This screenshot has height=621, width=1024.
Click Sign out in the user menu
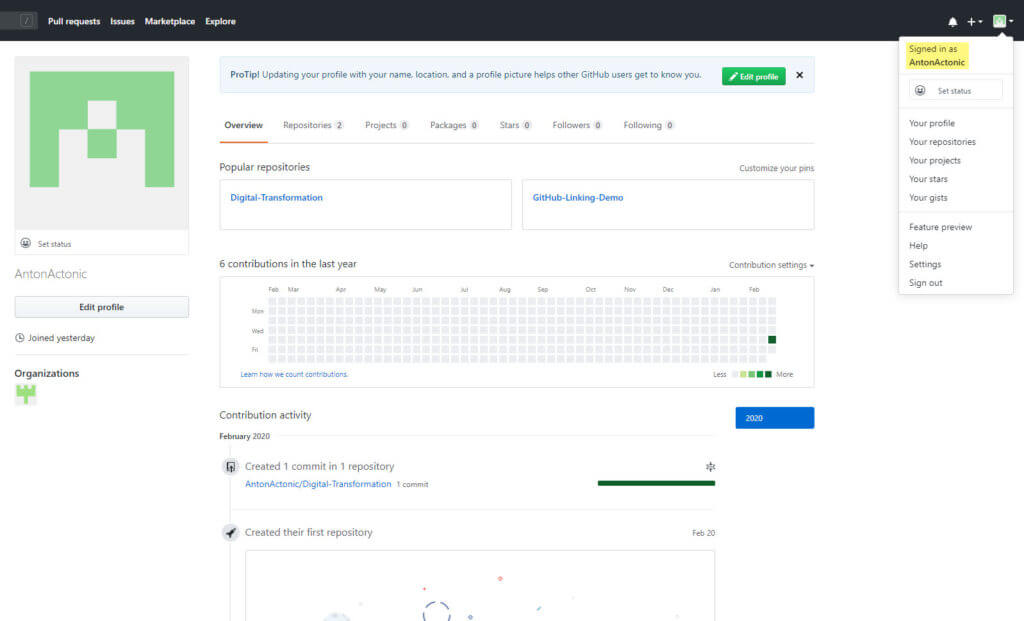925,283
